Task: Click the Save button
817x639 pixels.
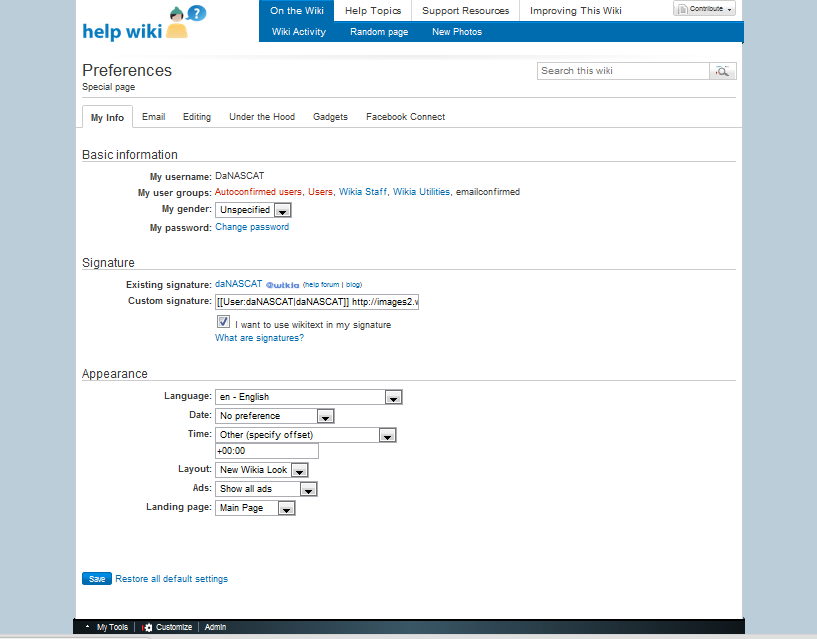Action: (x=96, y=579)
